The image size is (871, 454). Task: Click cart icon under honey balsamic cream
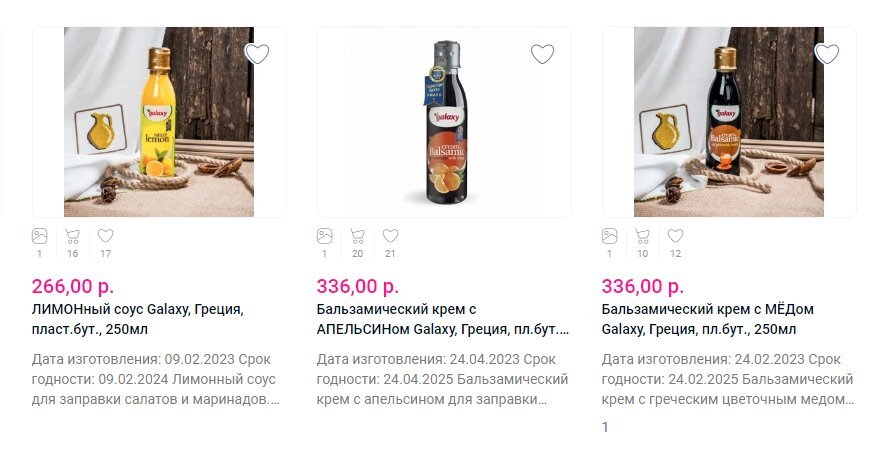(x=642, y=237)
